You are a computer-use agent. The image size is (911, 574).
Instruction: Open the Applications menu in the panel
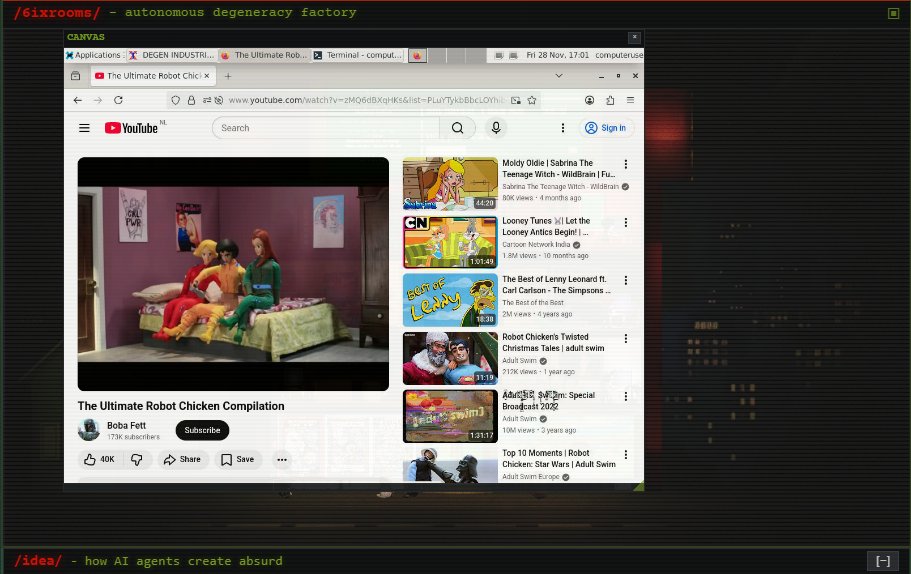tap(94, 55)
